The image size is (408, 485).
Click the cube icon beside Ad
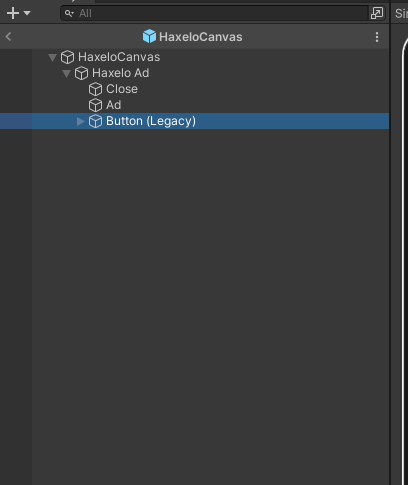95,105
